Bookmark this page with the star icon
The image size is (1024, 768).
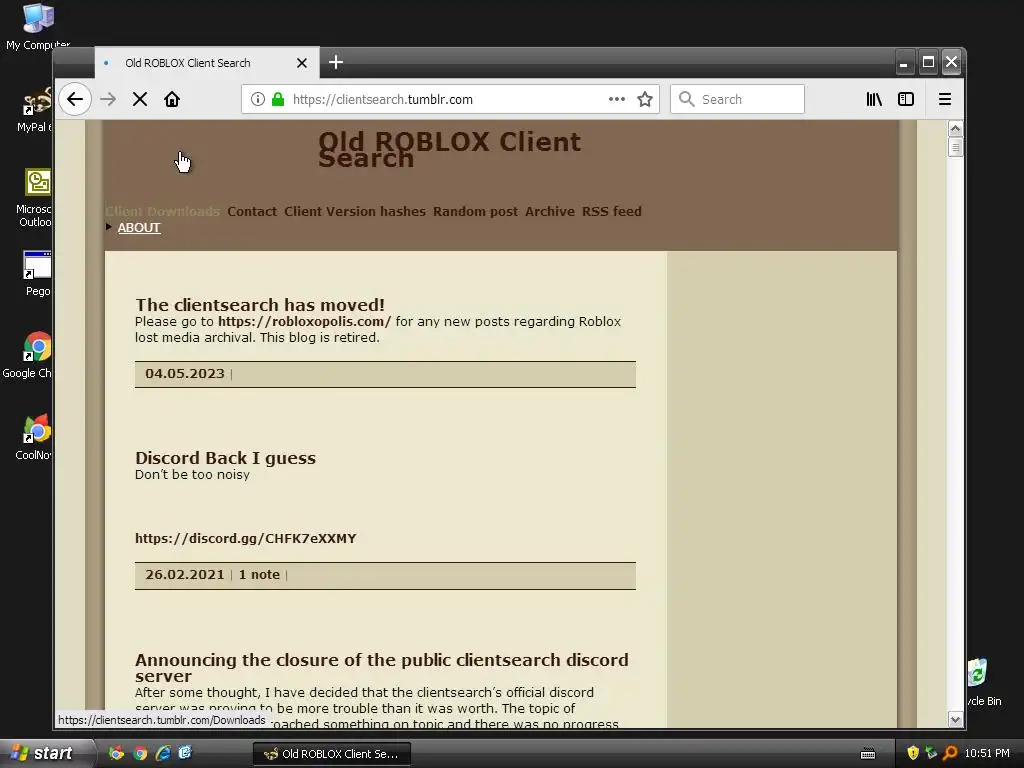coord(645,99)
